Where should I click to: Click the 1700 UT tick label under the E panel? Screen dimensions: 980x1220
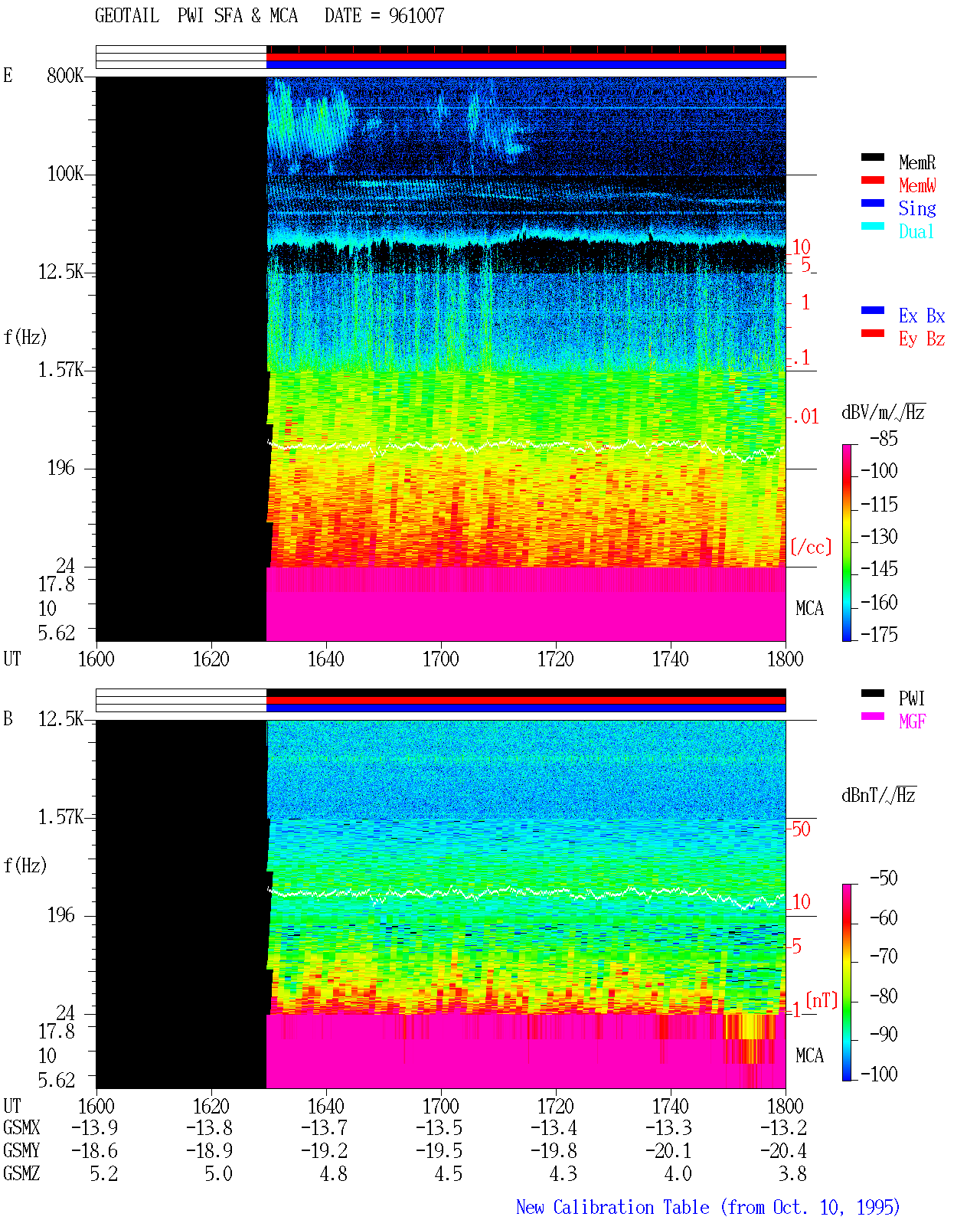[440, 659]
